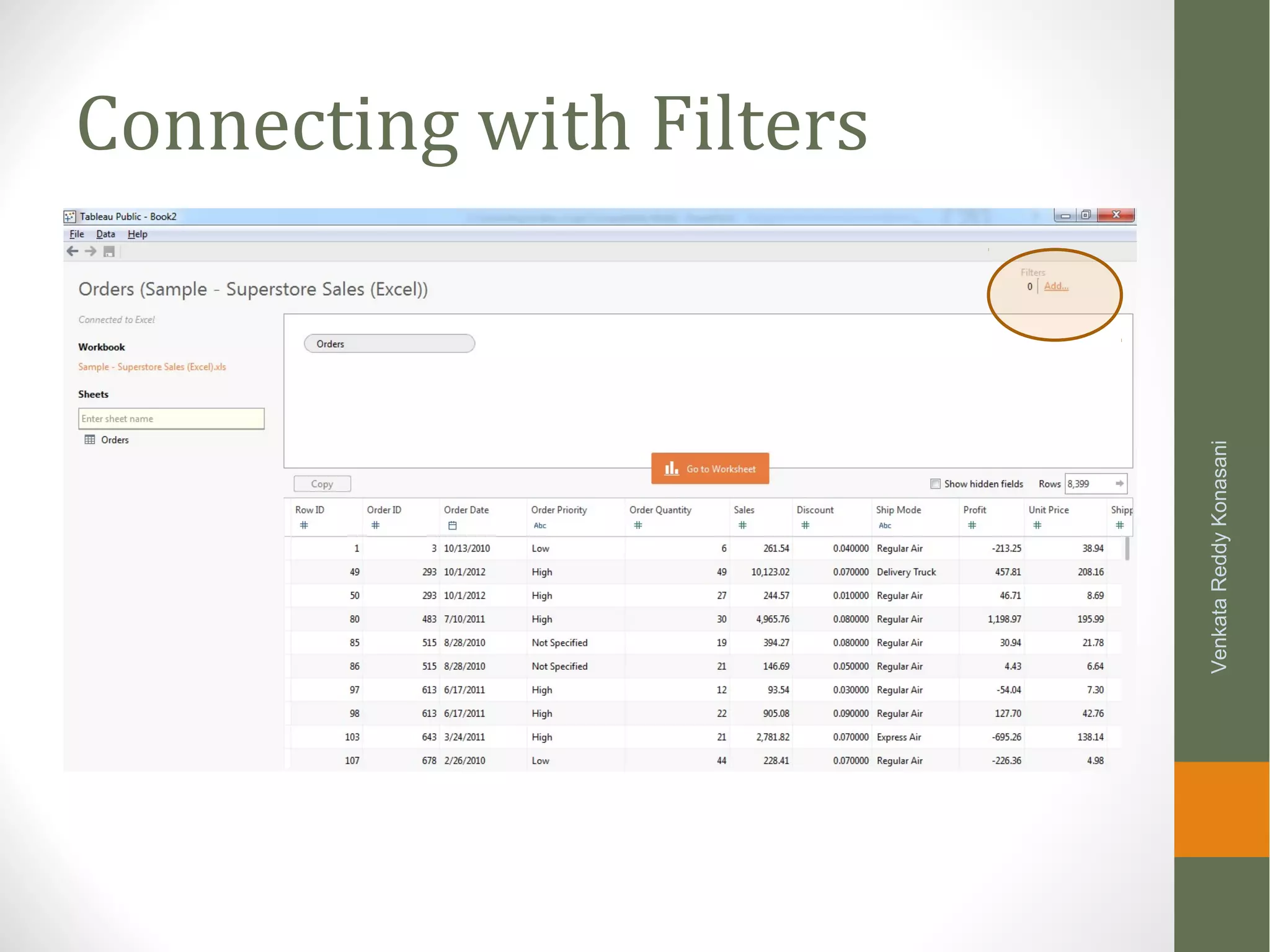
Task: Click the save disk toolbar icon
Action: tap(109, 252)
